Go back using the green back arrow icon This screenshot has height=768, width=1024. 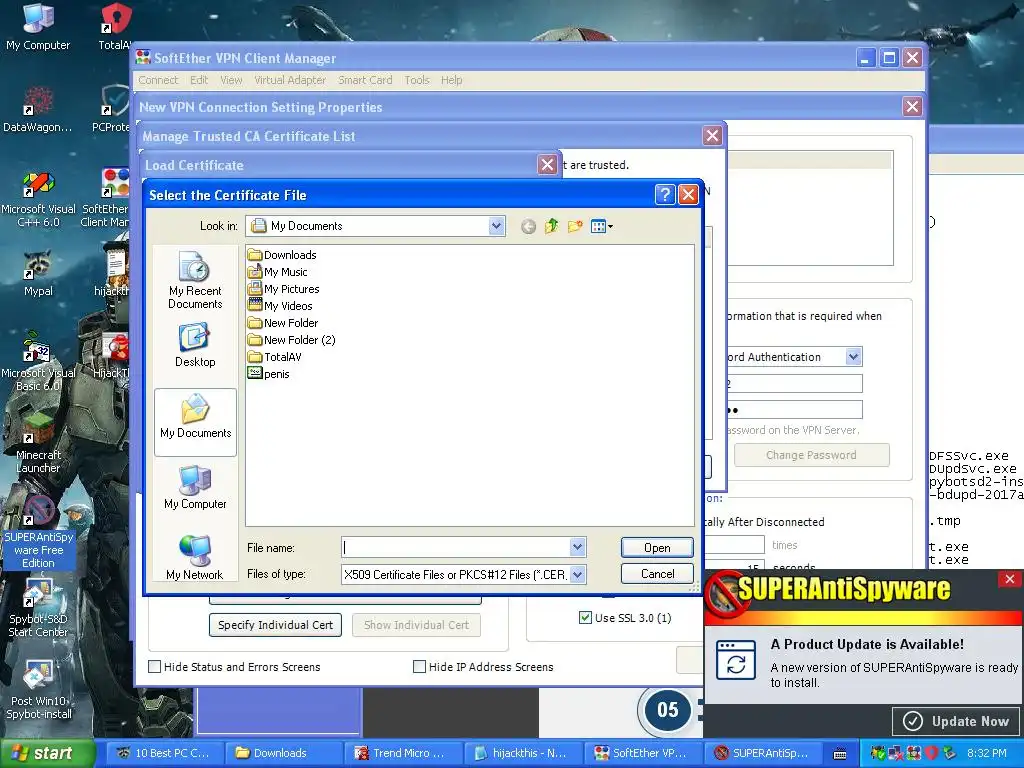(528, 227)
